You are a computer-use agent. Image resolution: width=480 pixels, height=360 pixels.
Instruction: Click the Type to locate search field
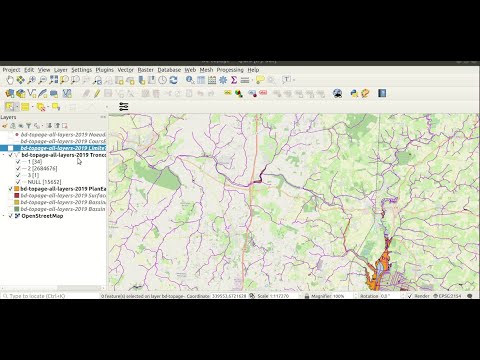(50, 296)
